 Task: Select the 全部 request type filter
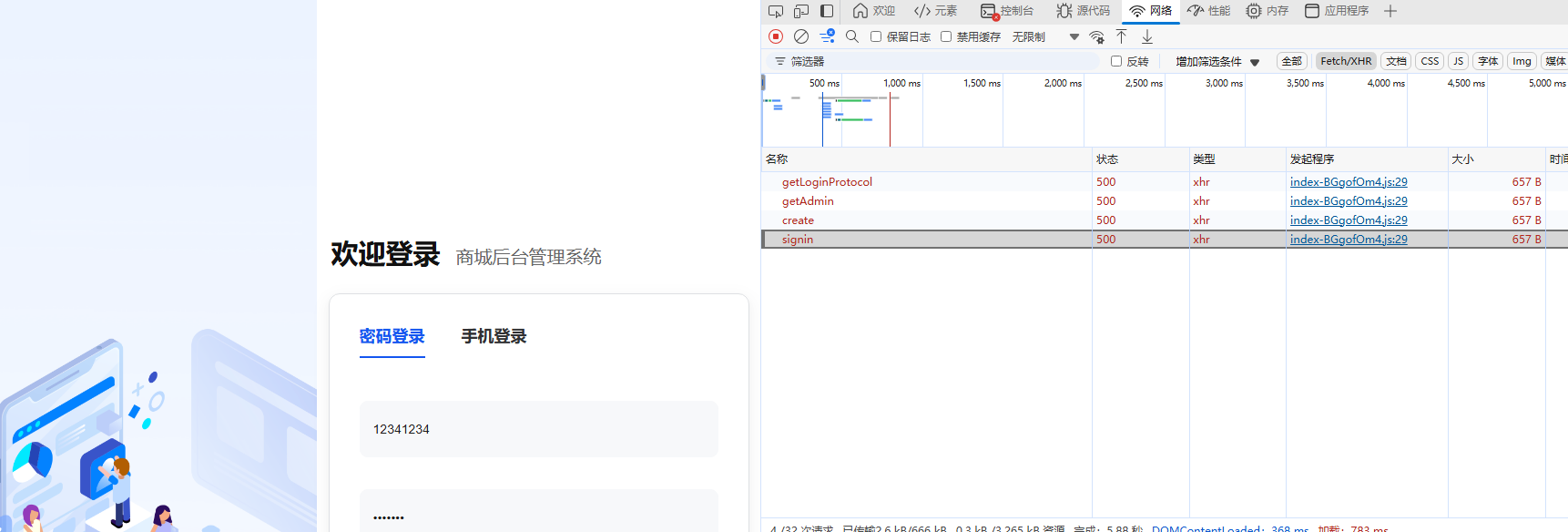click(1292, 61)
